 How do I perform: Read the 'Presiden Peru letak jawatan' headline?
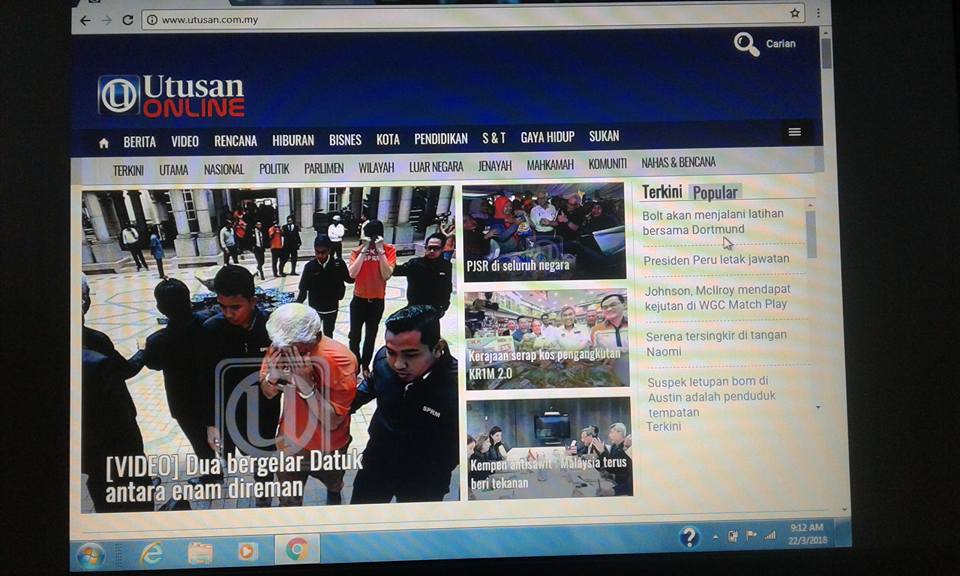pyautogui.click(x=716, y=260)
